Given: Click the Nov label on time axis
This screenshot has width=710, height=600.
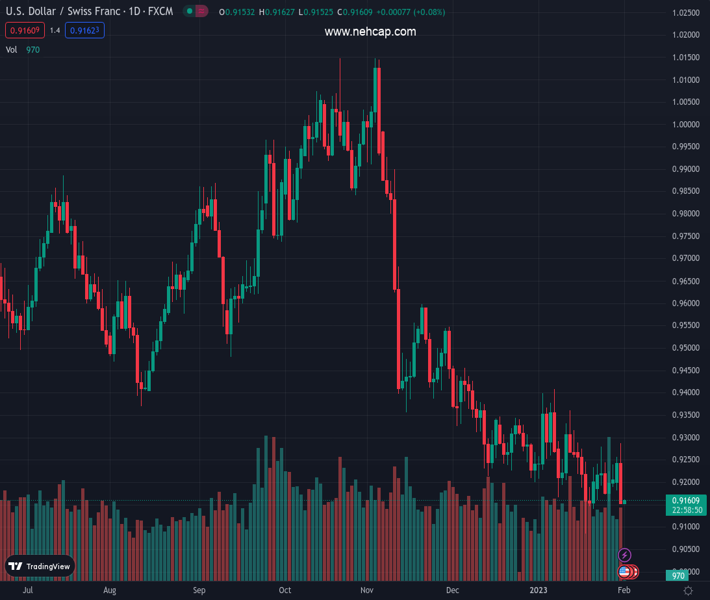Looking at the screenshot, I should point(366,591).
